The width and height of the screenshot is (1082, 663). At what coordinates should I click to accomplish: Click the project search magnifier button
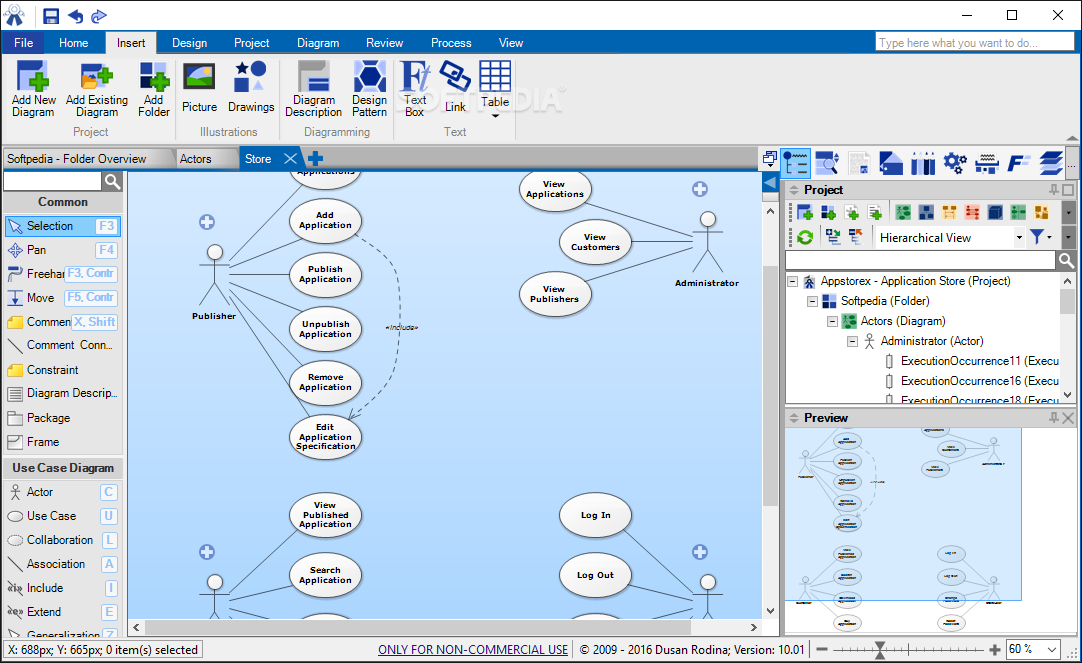pos(1066,260)
